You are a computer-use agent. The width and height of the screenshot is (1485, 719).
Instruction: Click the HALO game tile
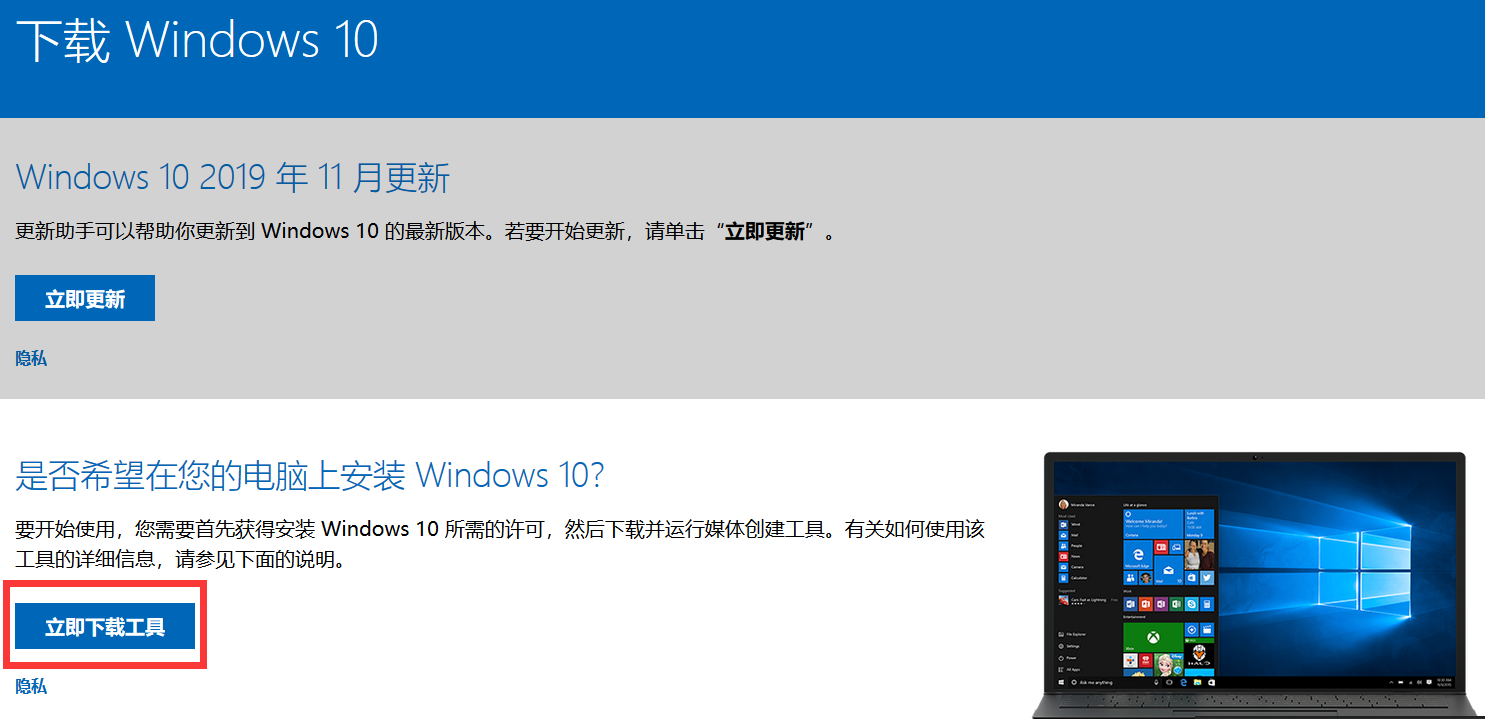(x=1198, y=654)
